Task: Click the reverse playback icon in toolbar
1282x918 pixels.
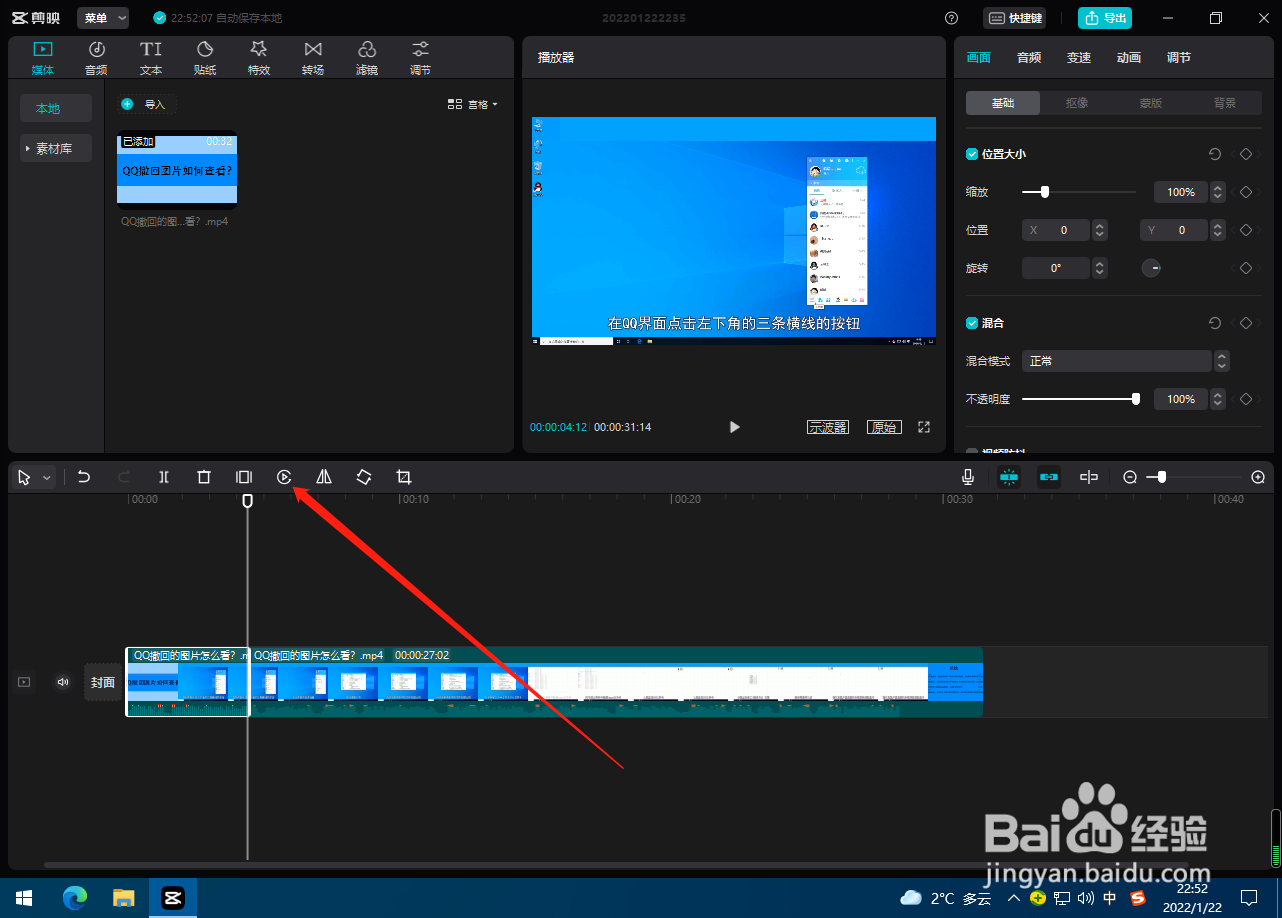Action: point(284,477)
